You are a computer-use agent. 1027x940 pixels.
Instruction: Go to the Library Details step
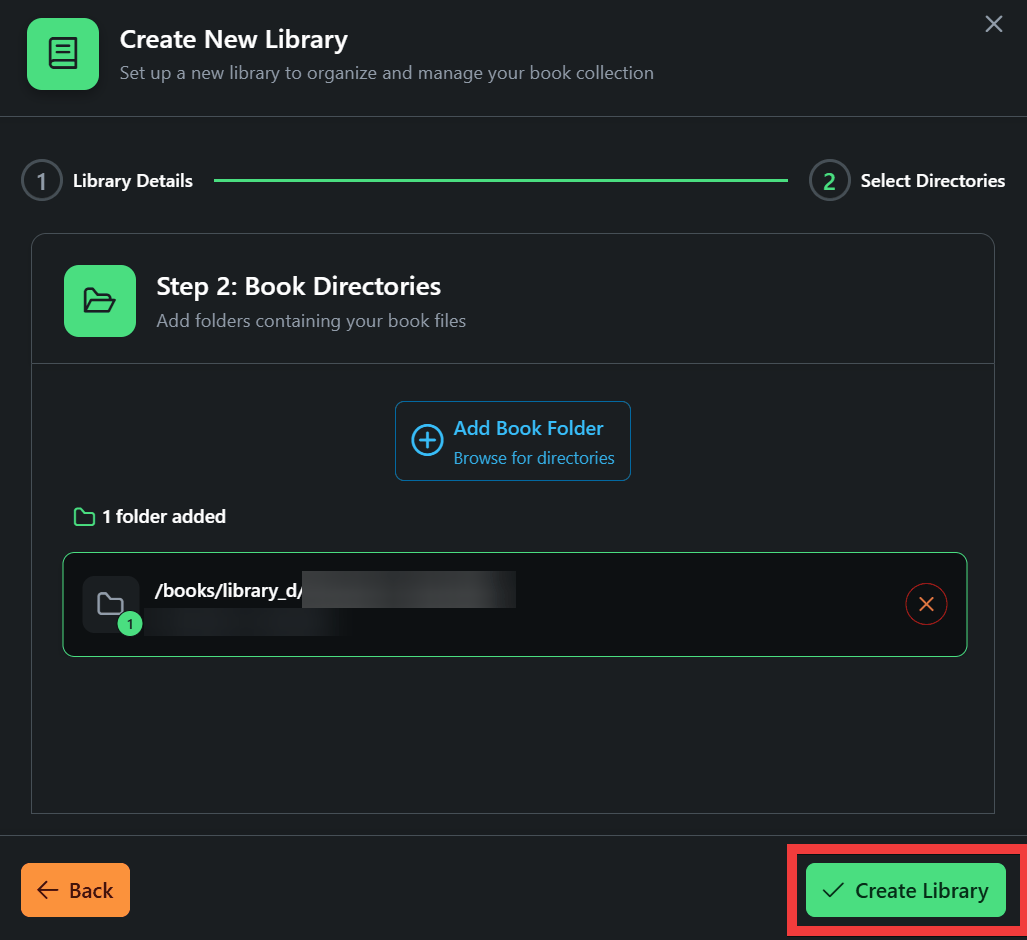pos(132,181)
